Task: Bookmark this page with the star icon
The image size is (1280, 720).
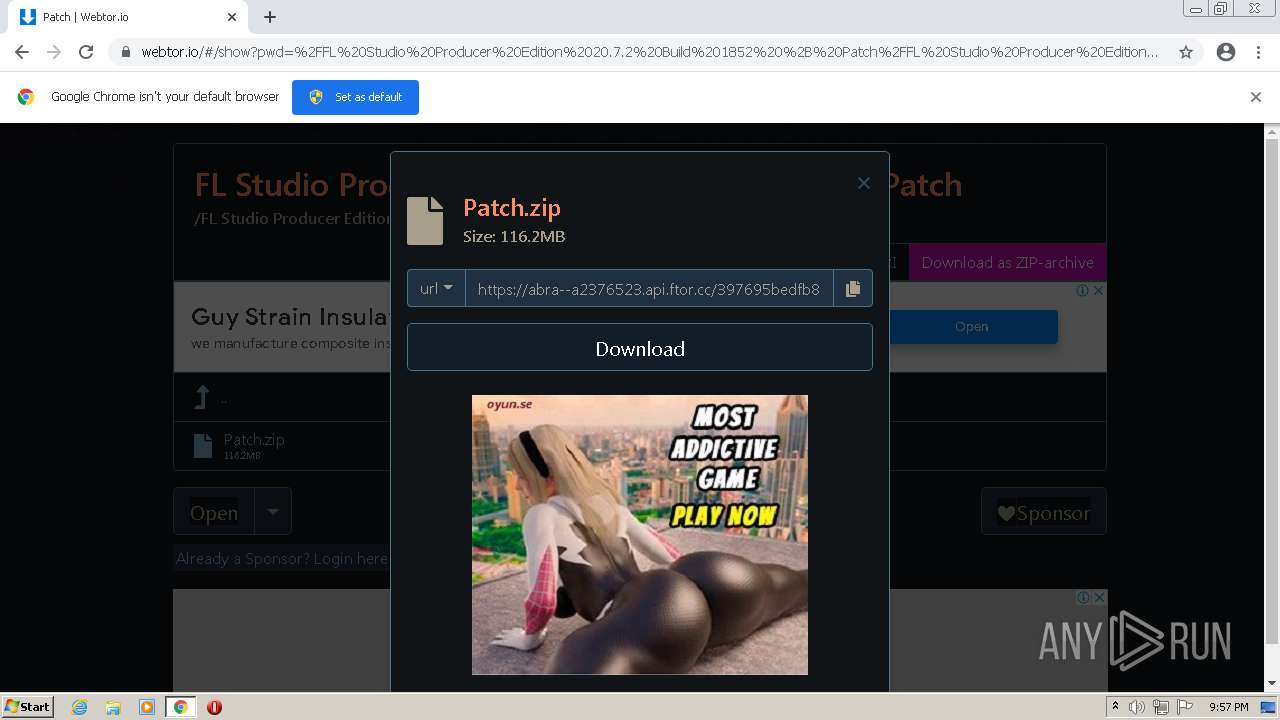Action: [x=1186, y=52]
